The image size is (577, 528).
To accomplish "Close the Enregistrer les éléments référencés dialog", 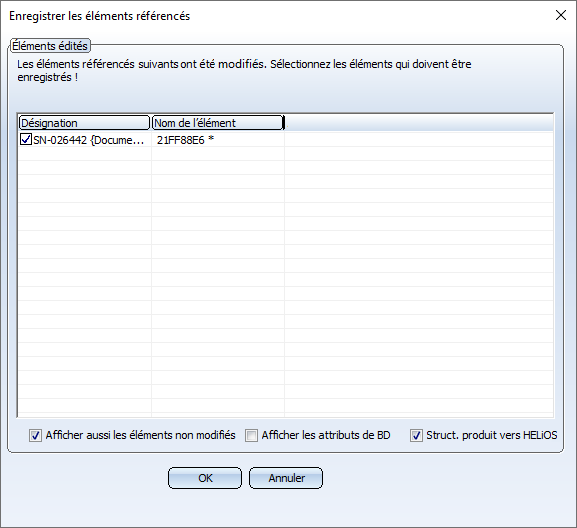I will 561,15.
